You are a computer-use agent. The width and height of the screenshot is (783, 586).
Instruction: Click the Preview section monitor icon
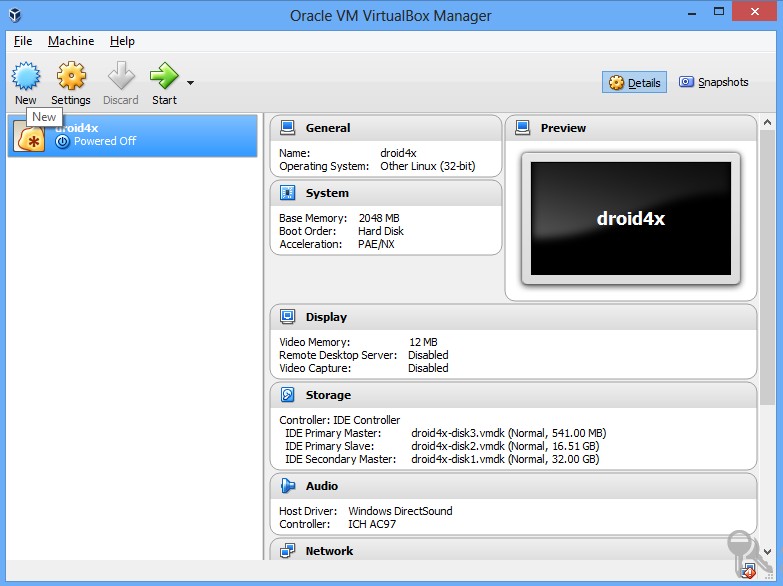(x=522, y=128)
